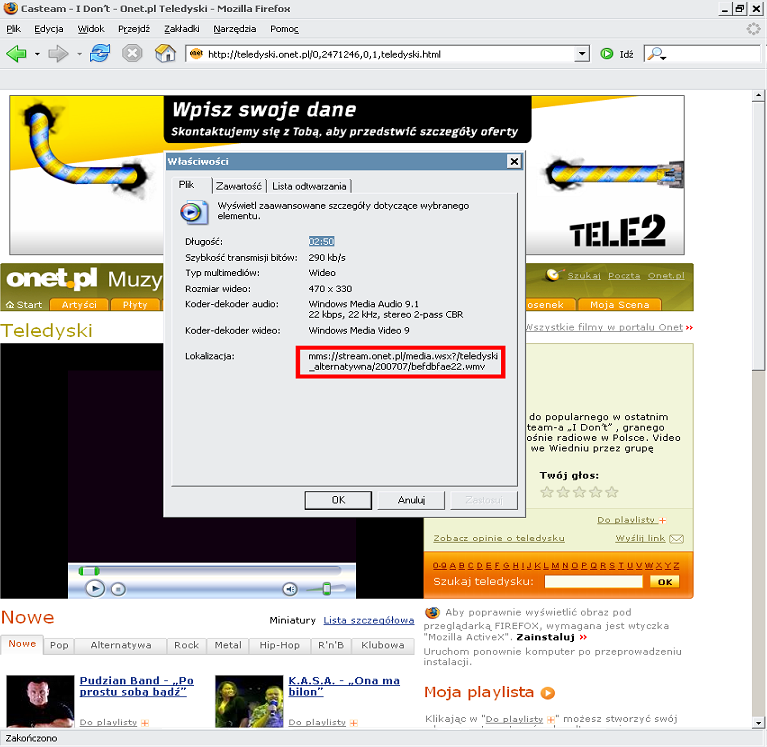The width and height of the screenshot is (767, 747).
Task: Click the letter A in alphabet index
Action: tap(452, 566)
